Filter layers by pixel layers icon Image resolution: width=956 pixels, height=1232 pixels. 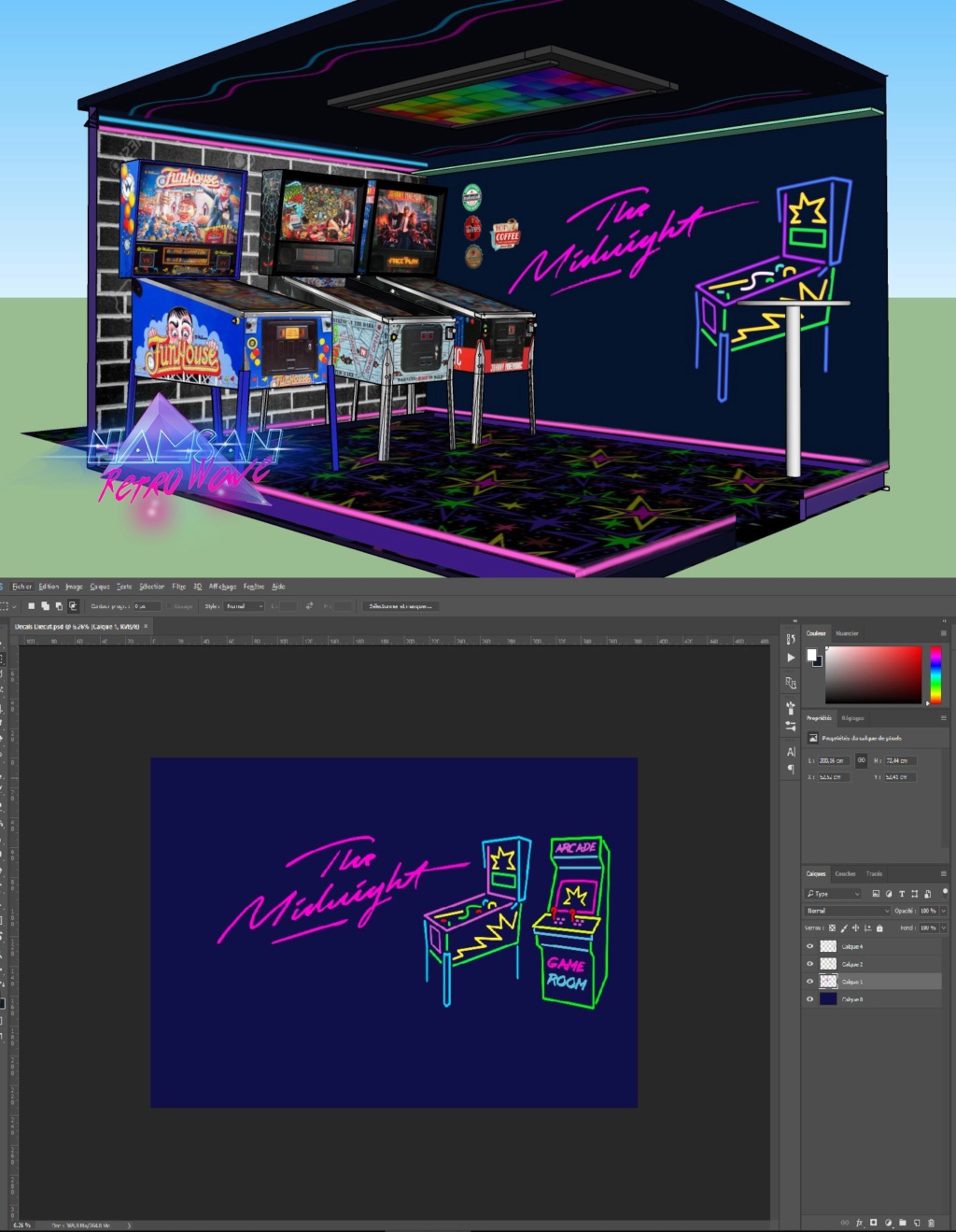coord(876,894)
